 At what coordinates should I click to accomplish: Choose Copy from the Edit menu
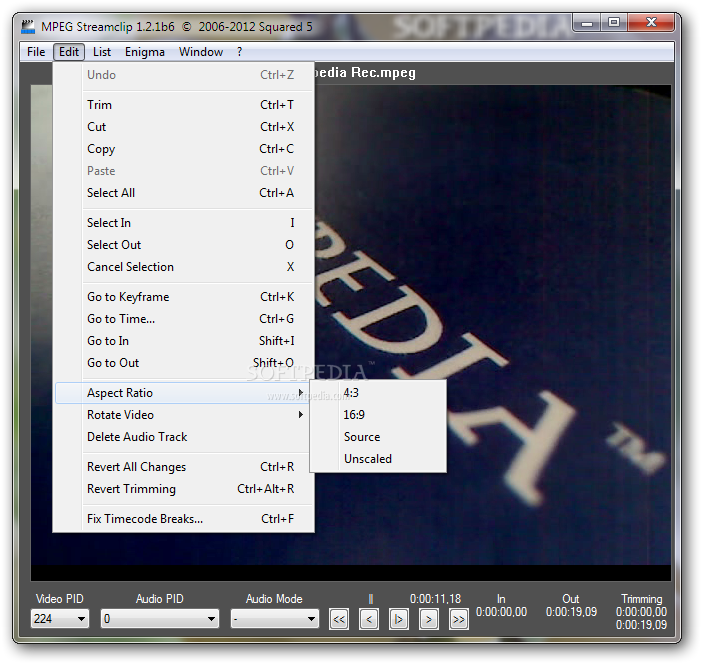[183, 149]
